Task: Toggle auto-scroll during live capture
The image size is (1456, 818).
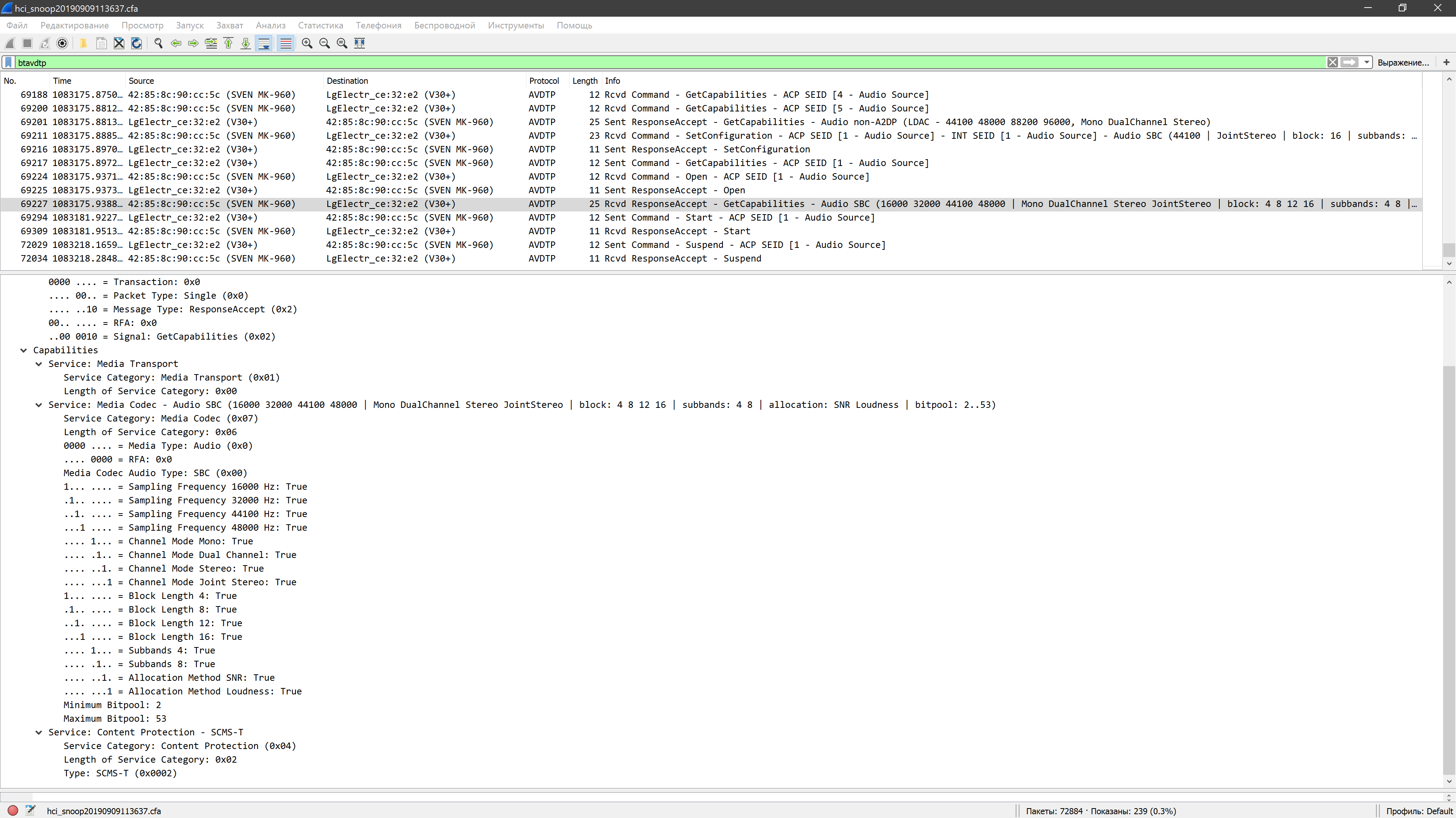Action: 264,43
